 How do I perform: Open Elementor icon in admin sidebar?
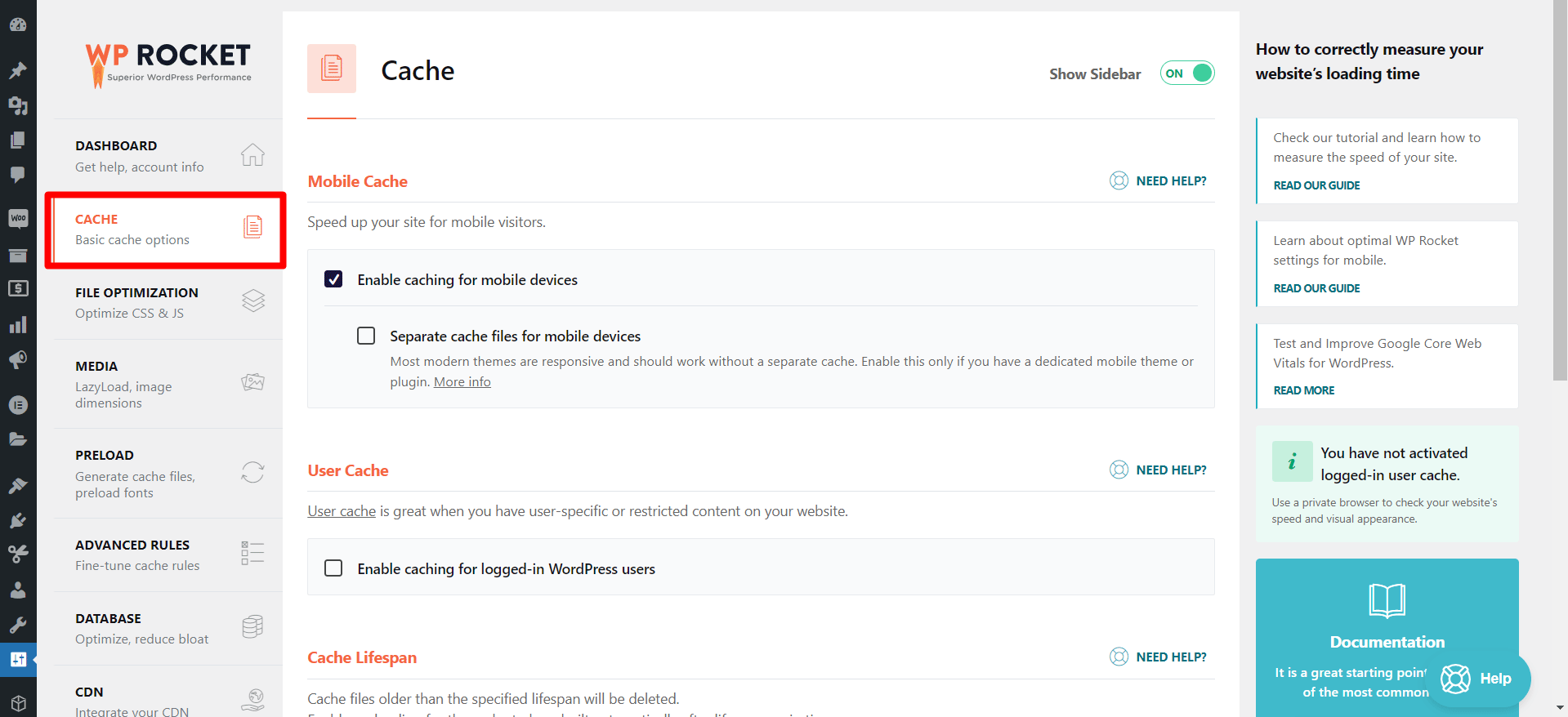coord(18,405)
